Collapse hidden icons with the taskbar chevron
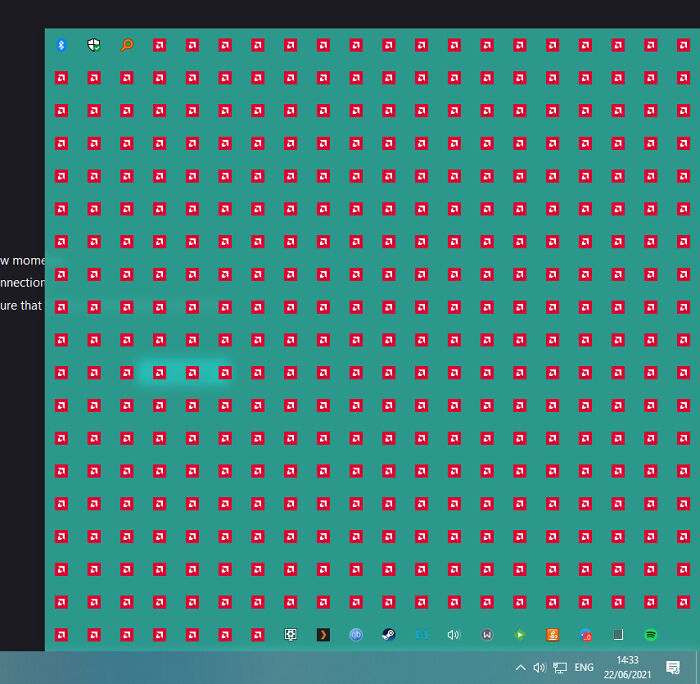This screenshot has width=700, height=684. pyautogui.click(x=520, y=667)
